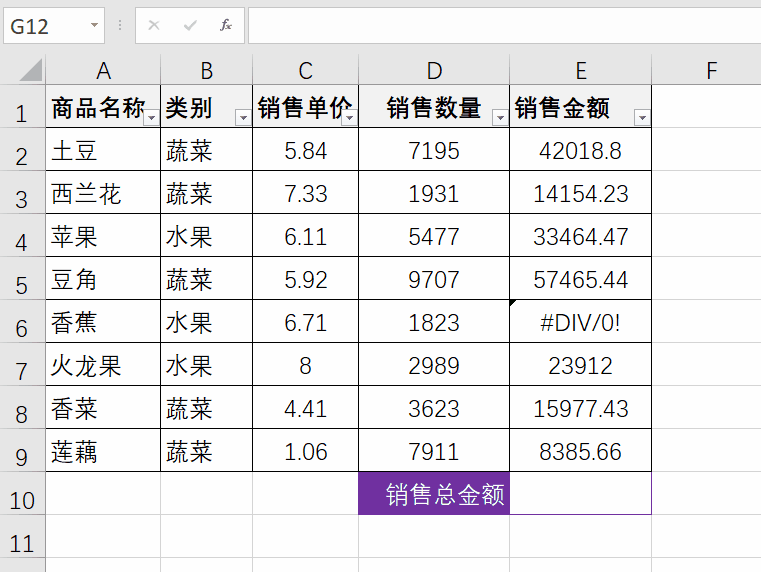
Task: Select row 10 header
Action: pyautogui.click(x=22, y=493)
